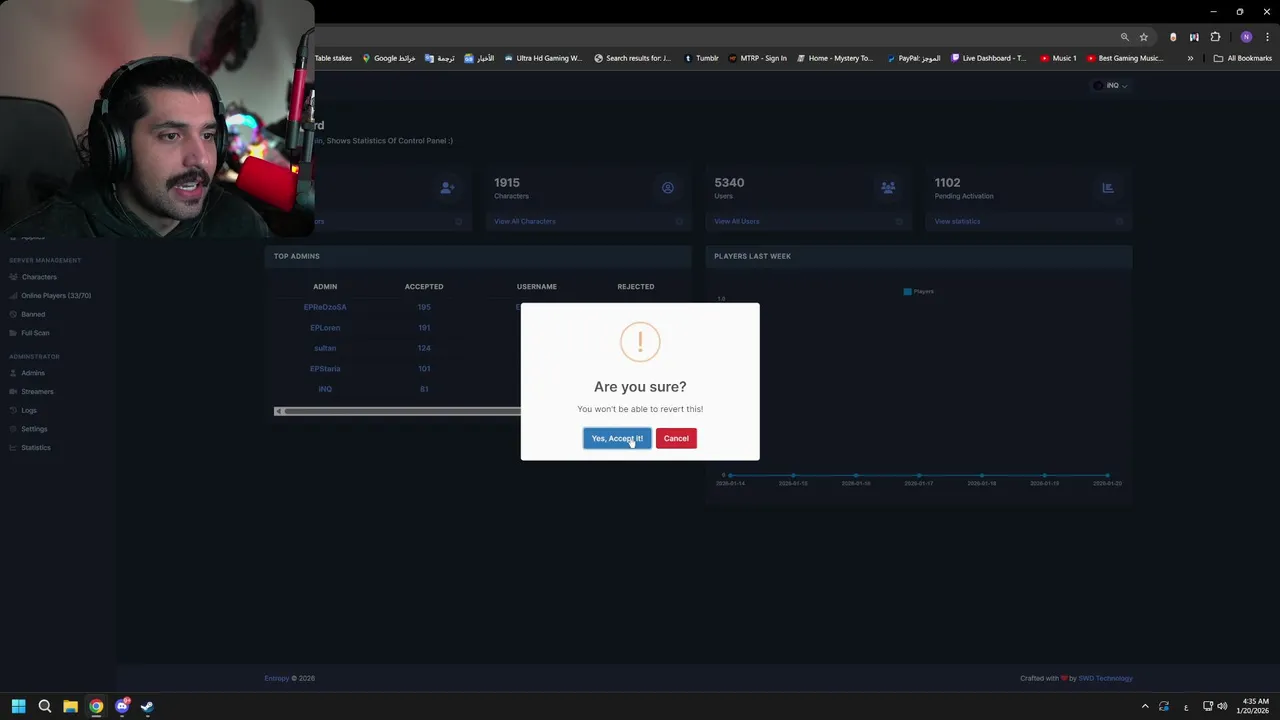Open File Explorer from taskbar
Image resolution: width=1280 pixels, height=720 pixels.
pyautogui.click(x=70, y=707)
